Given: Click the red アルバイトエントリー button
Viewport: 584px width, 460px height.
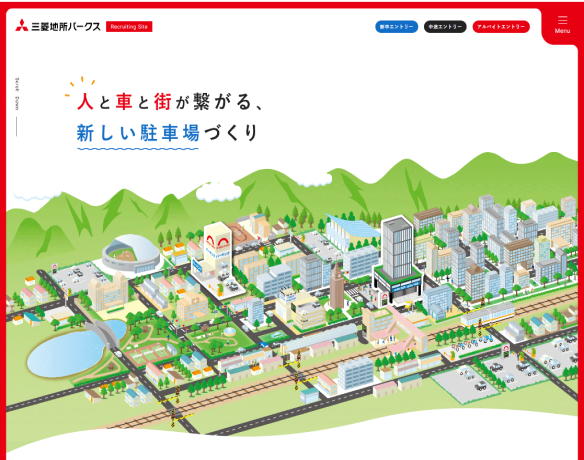Looking at the screenshot, I should (501, 27).
